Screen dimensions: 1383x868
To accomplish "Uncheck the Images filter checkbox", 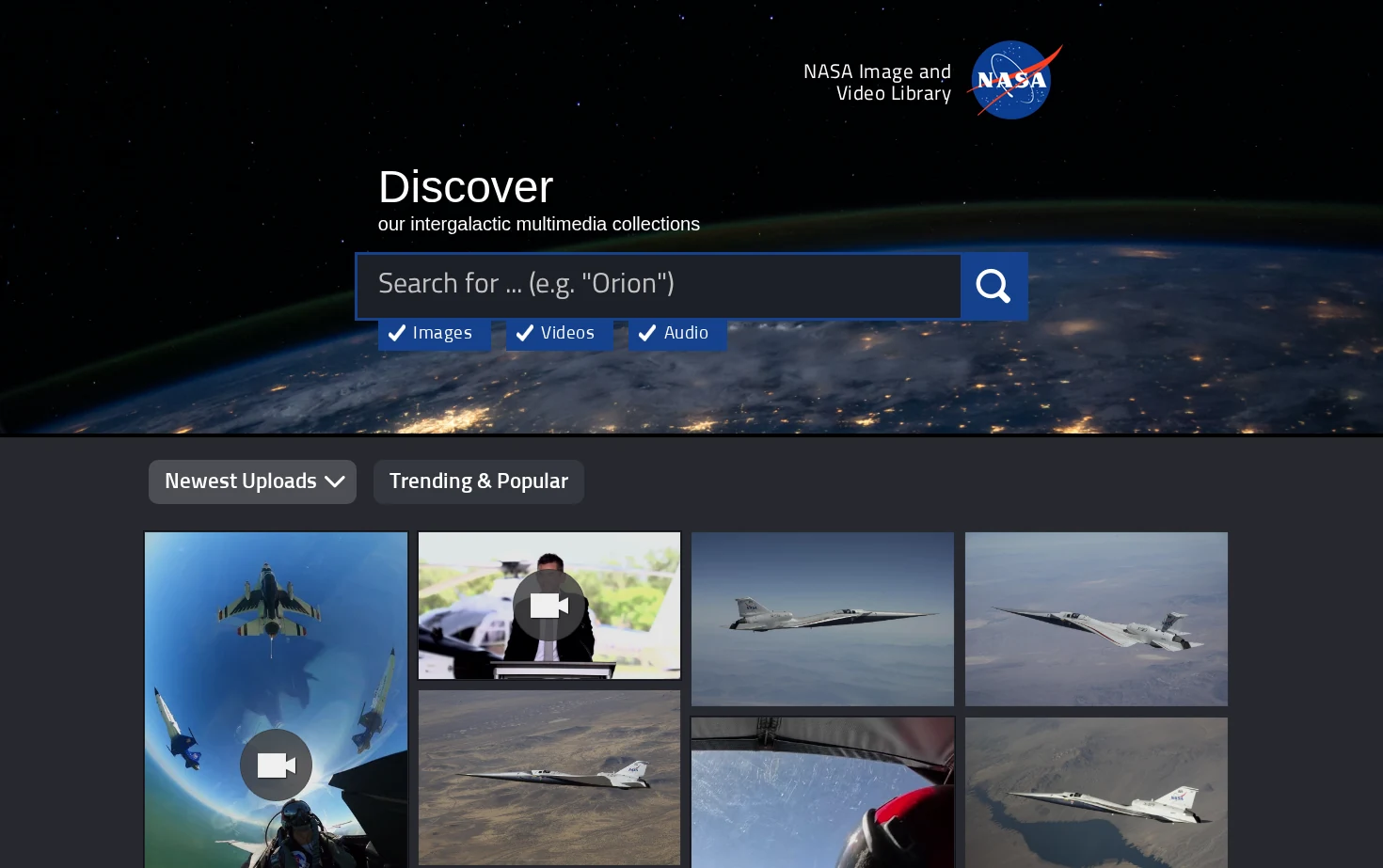I will point(434,334).
